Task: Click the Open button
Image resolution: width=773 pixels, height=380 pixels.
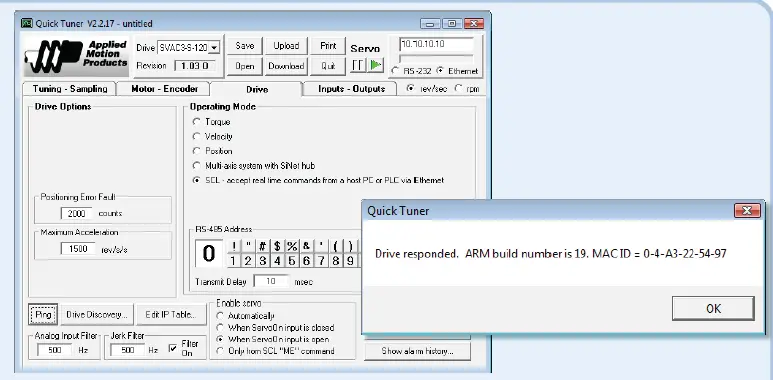Action: coord(245,66)
